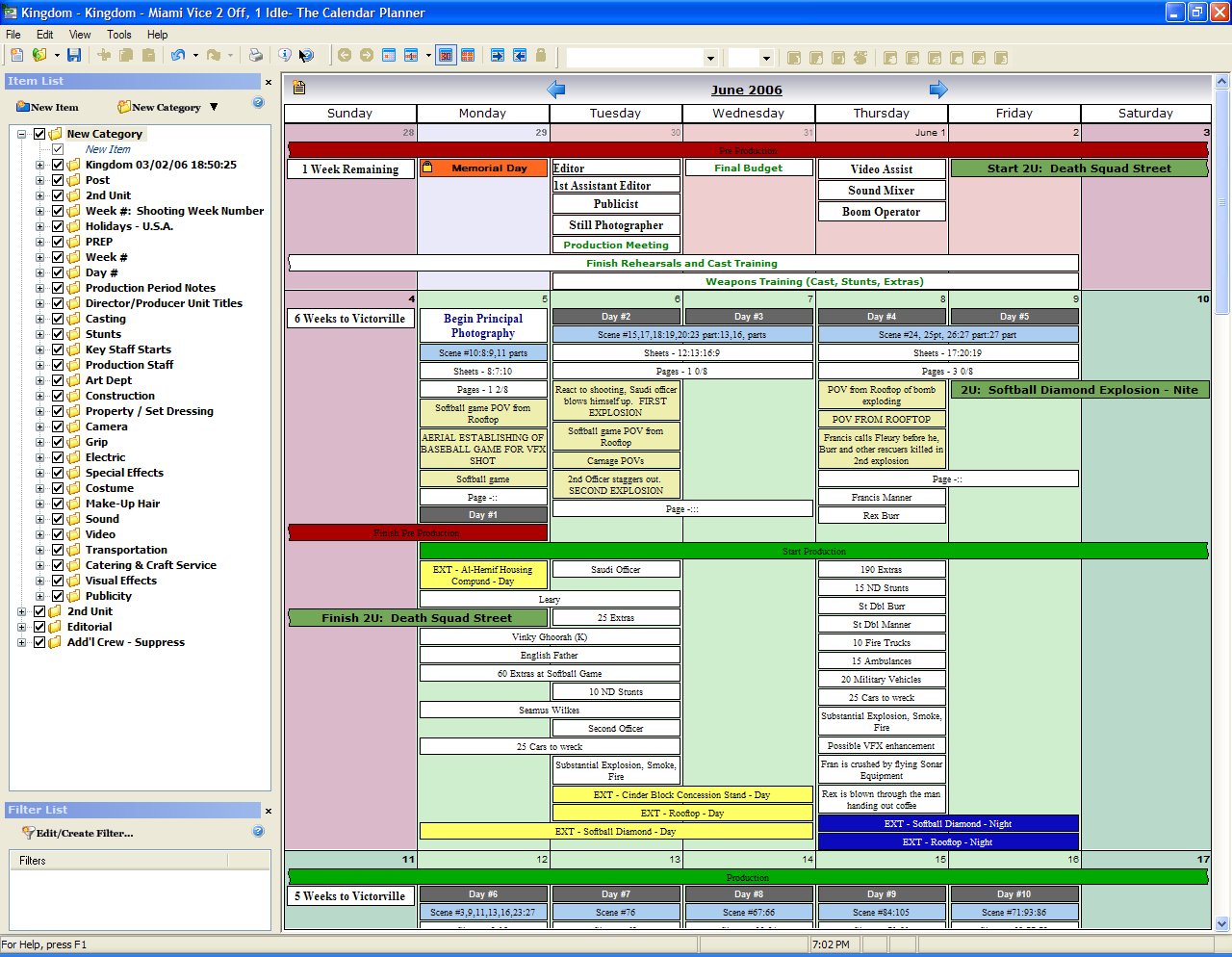1232x957 pixels.
Task: Uncheck the Casting category checkbox
Action: tap(58, 319)
